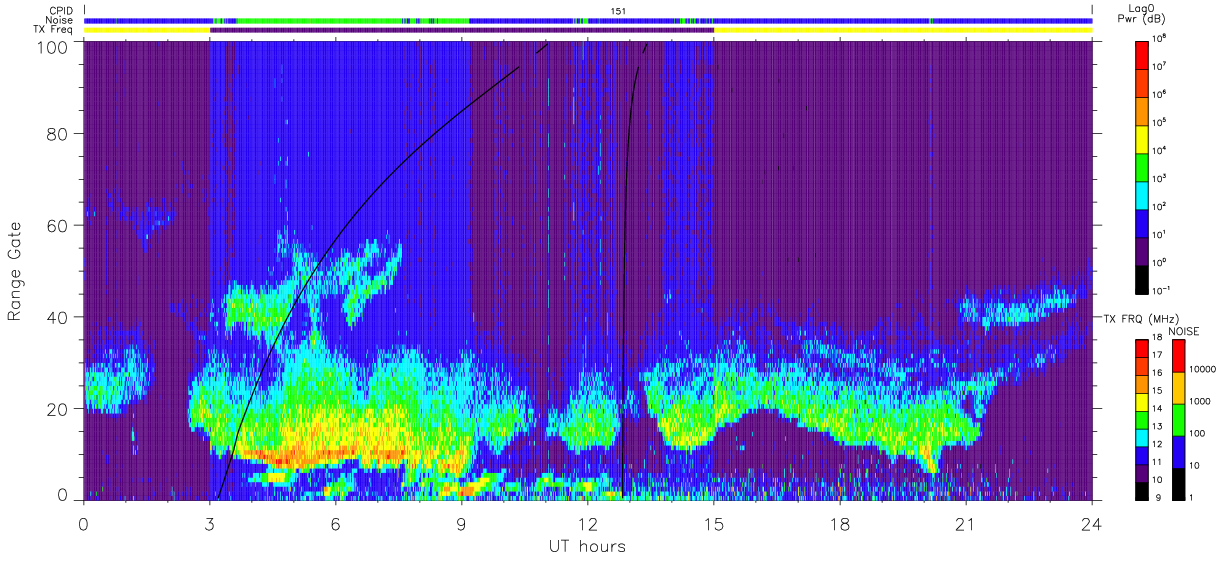This screenshot has height=567, width=1228.
Task: Click x-axis tick label '18'
Action: tap(839, 524)
